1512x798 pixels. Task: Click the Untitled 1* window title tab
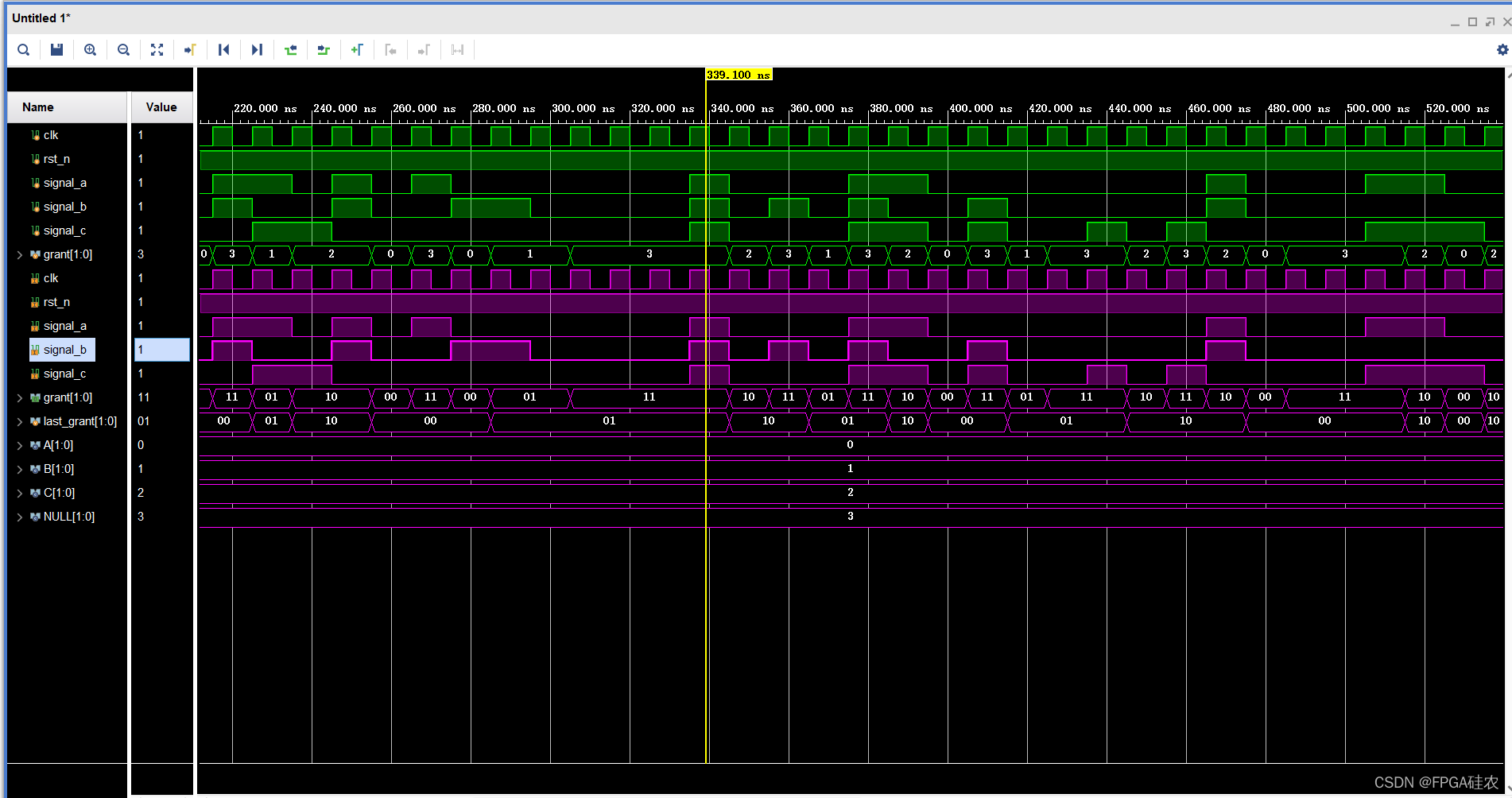point(41,18)
